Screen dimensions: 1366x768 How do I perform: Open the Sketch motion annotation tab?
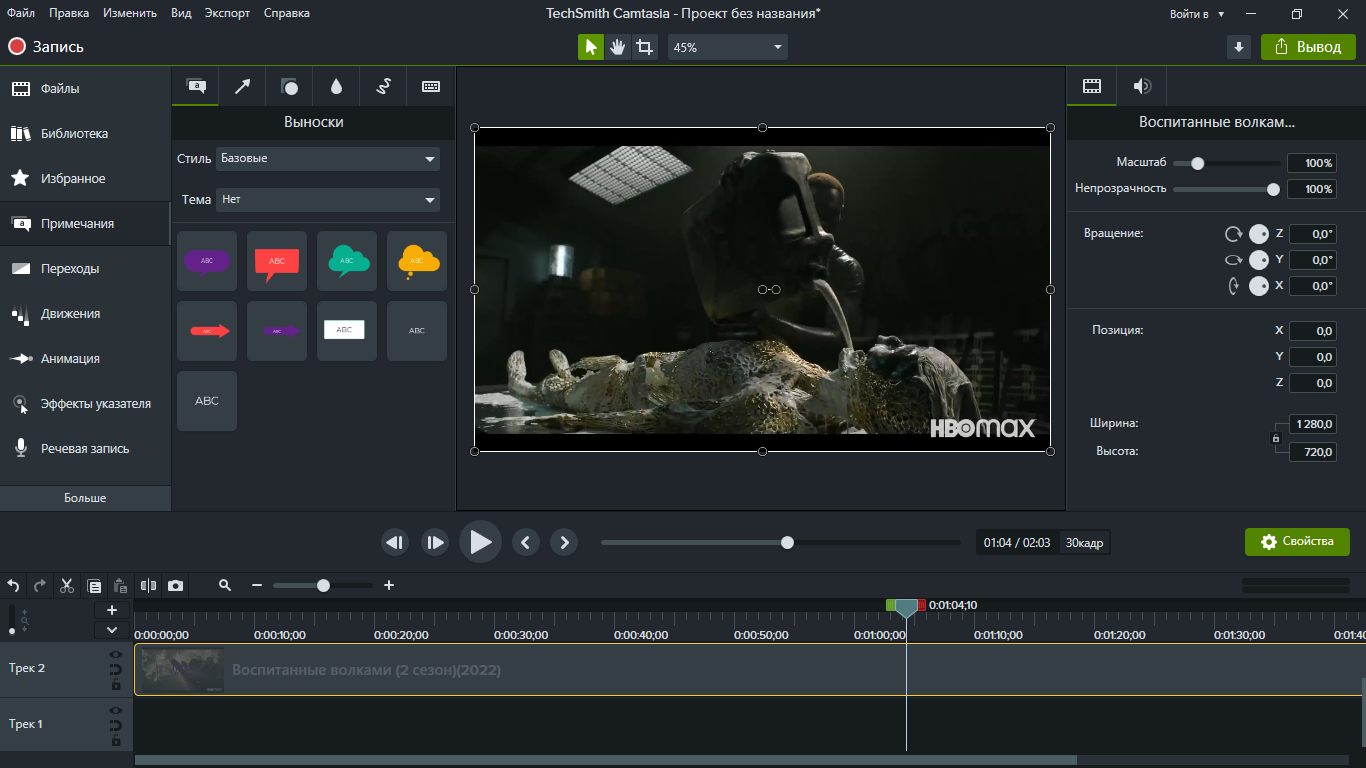[x=383, y=87]
